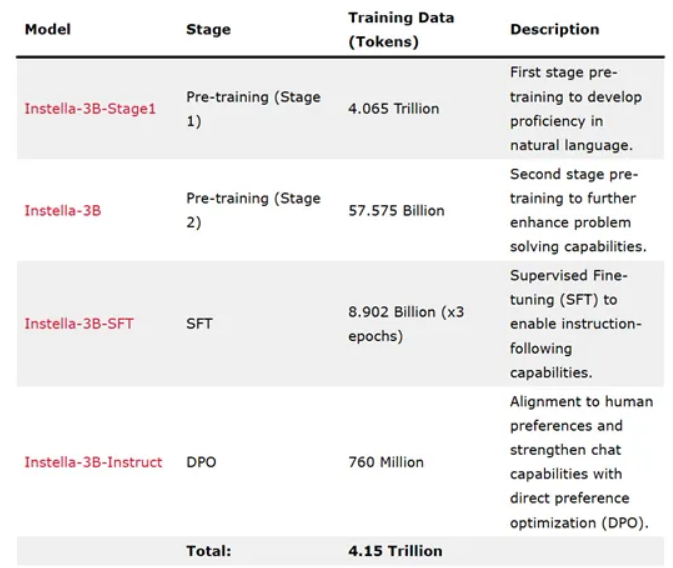Click the Description column header
The image size is (673, 568).
[x=555, y=29]
